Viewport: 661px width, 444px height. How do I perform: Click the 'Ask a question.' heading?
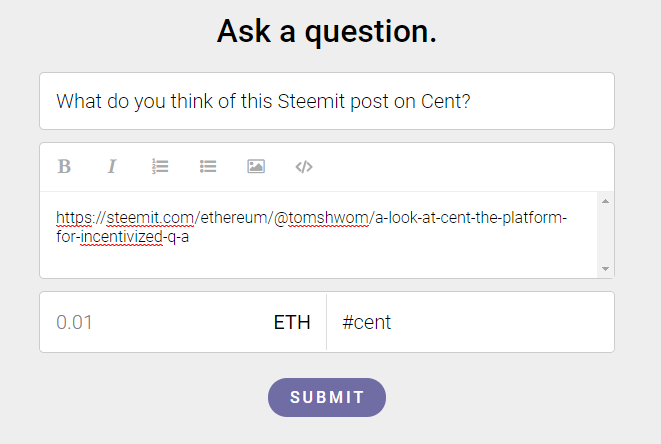[327, 32]
